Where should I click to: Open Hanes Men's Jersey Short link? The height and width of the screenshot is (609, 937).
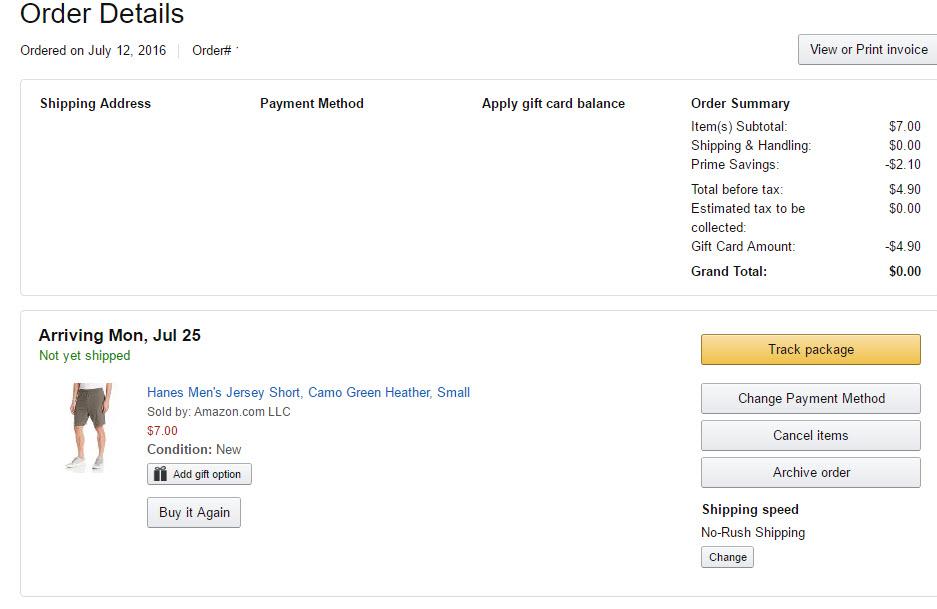pyautogui.click(x=308, y=392)
